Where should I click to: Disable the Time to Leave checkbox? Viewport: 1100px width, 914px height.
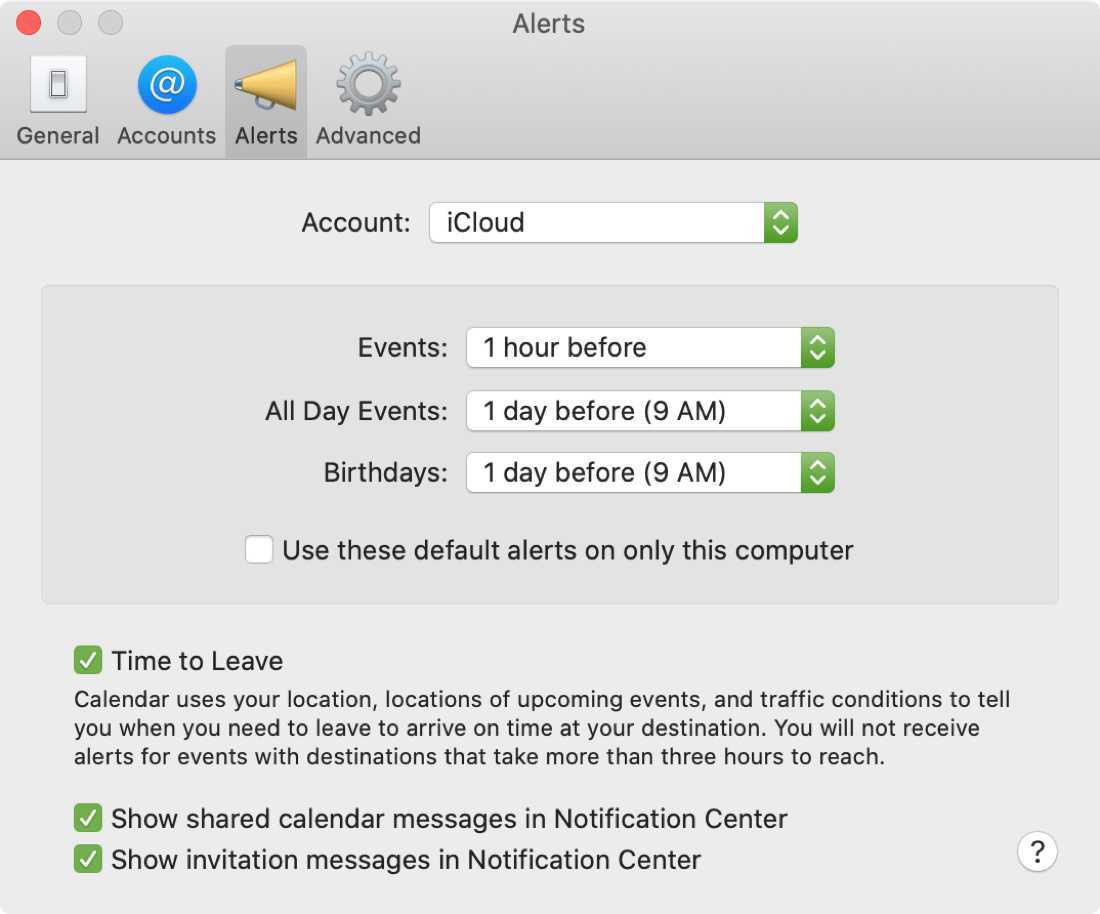[x=88, y=660]
